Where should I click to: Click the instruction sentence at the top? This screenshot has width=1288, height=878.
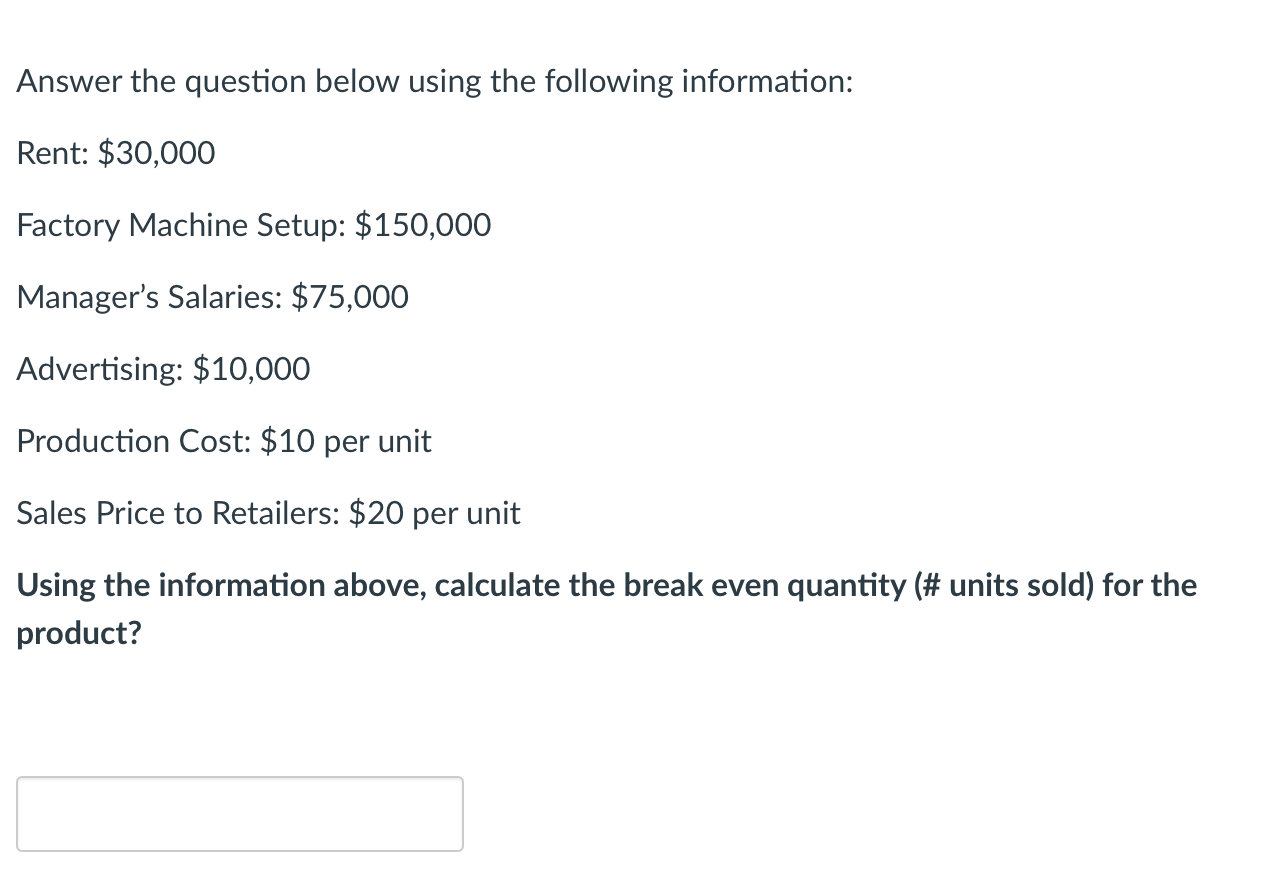(434, 81)
